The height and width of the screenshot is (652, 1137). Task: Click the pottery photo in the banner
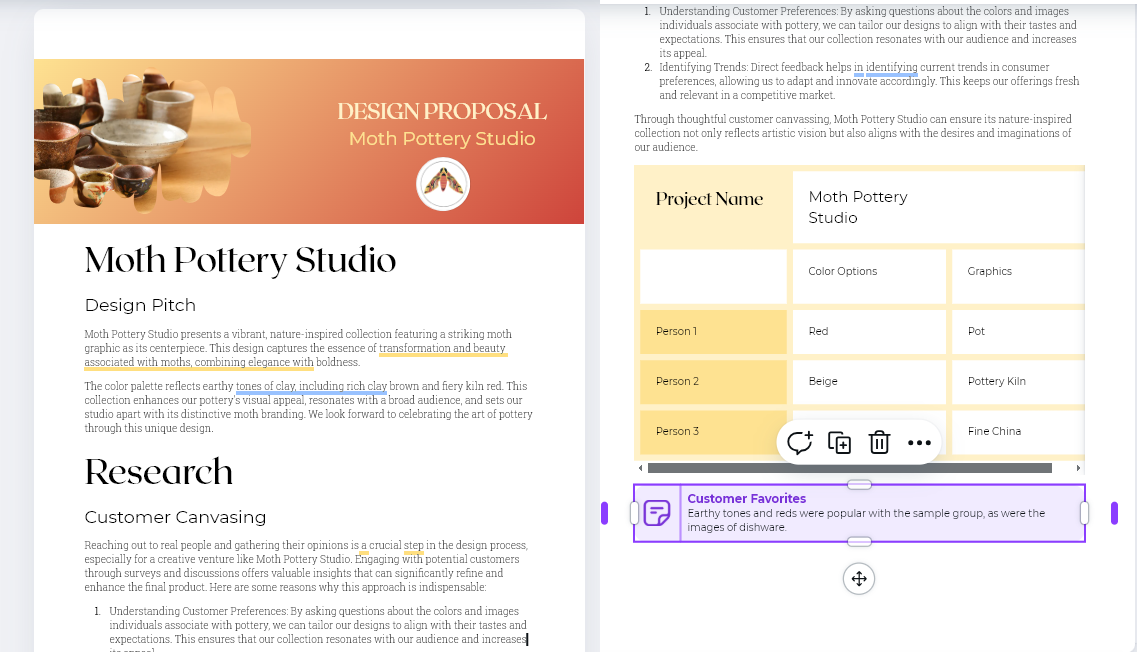coord(141,141)
